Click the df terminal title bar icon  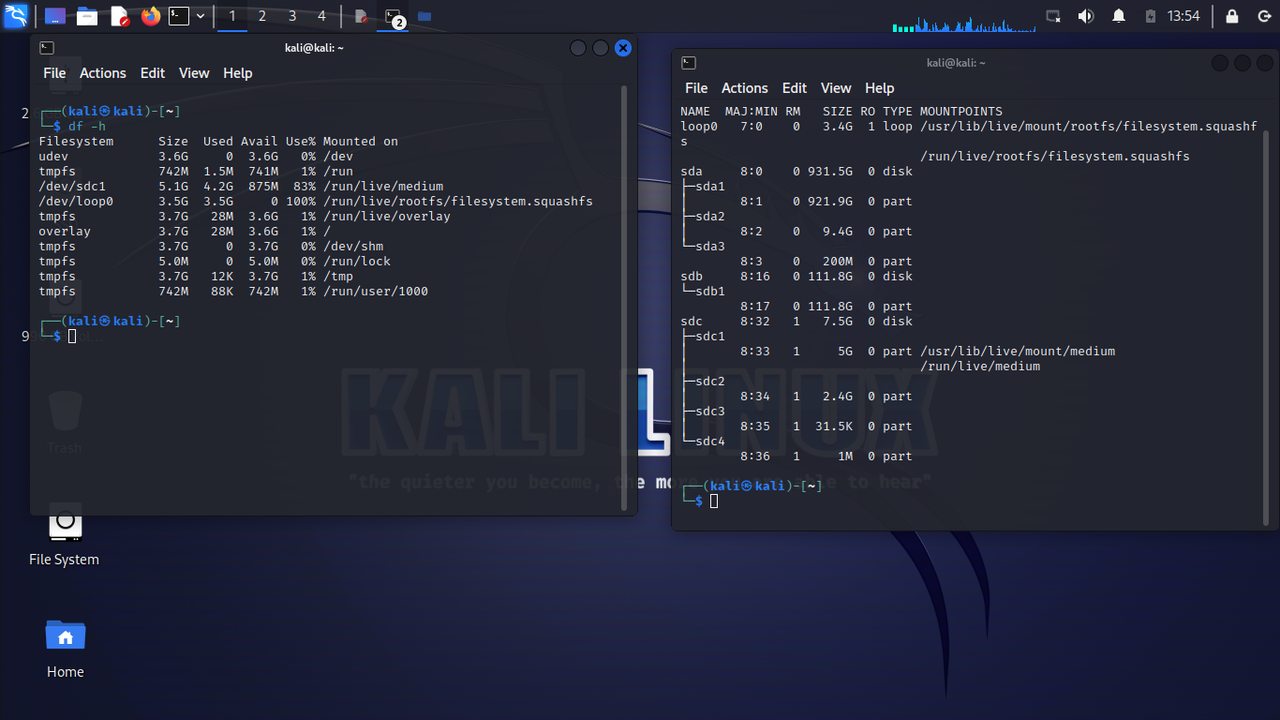pos(46,48)
